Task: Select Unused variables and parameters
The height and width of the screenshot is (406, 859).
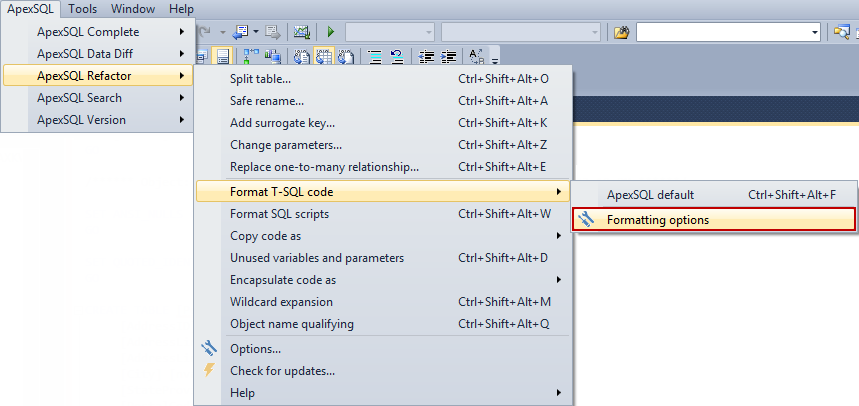Action: pos(382,258)
